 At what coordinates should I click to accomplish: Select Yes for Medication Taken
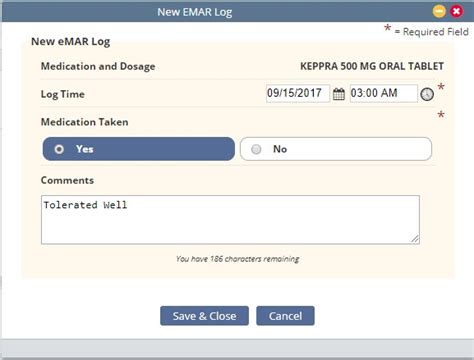(x=139, y=149)
